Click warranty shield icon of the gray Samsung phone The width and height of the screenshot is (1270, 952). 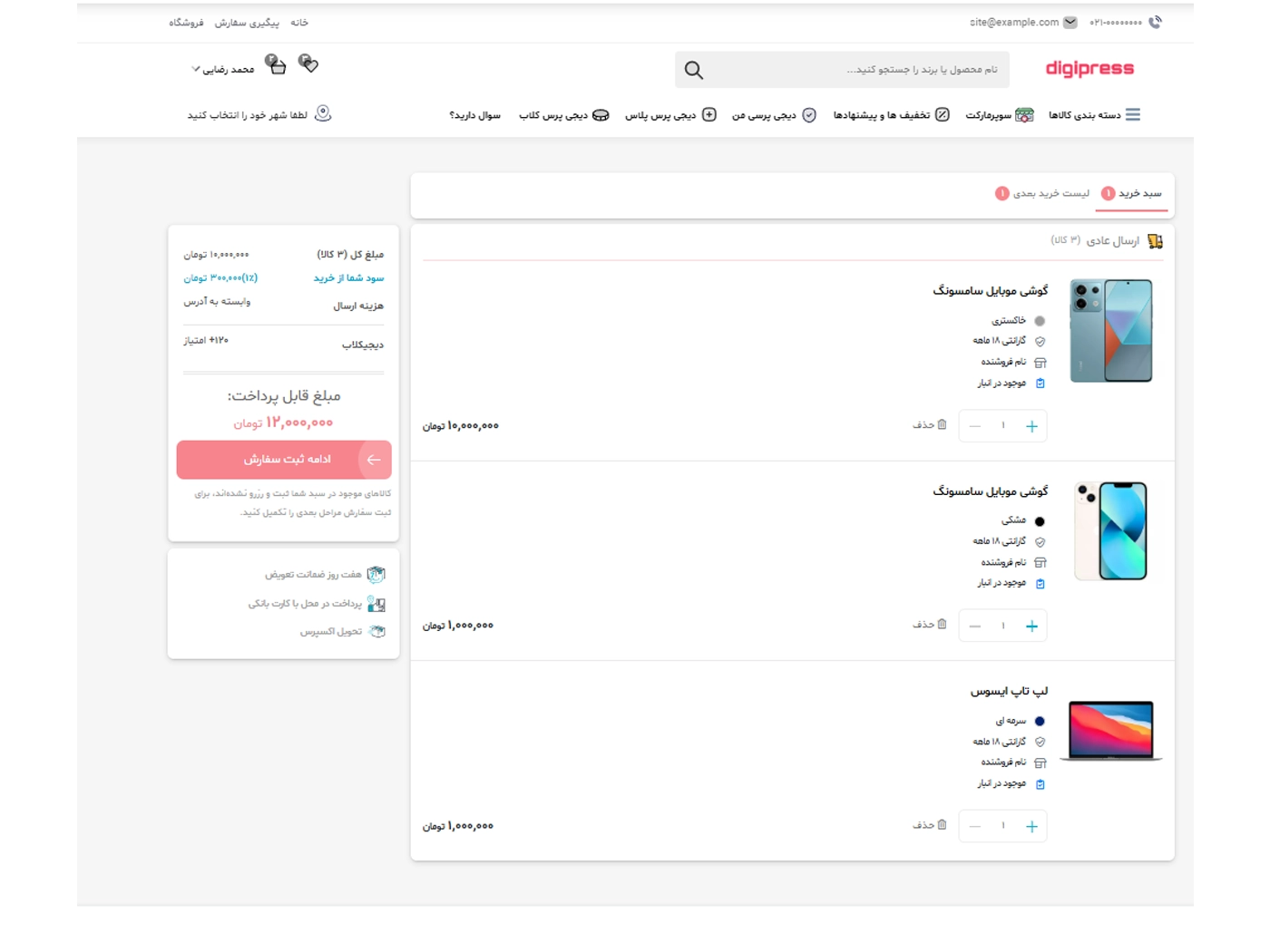(x=1040, y=342)
